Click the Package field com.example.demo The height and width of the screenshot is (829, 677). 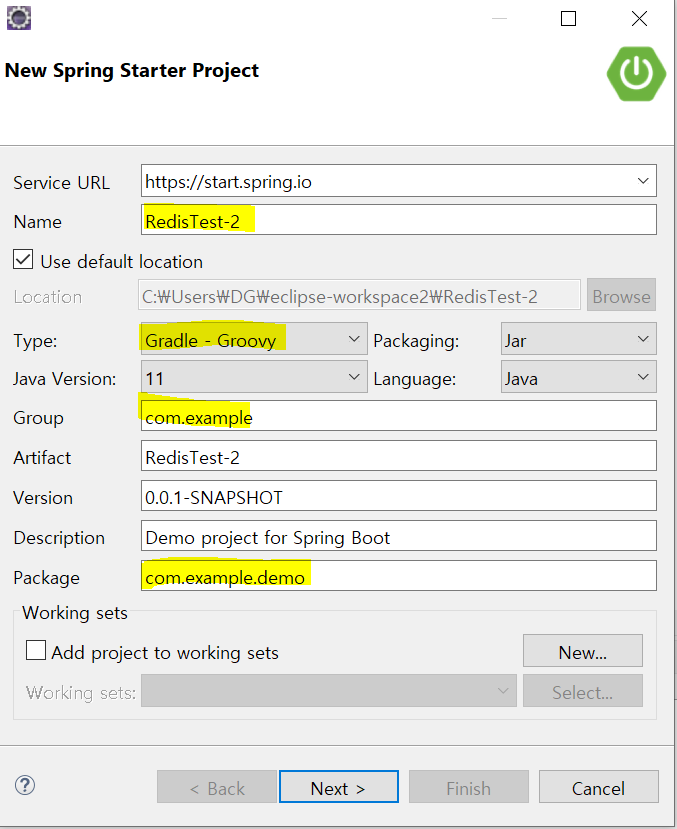[x=398, y=576]
